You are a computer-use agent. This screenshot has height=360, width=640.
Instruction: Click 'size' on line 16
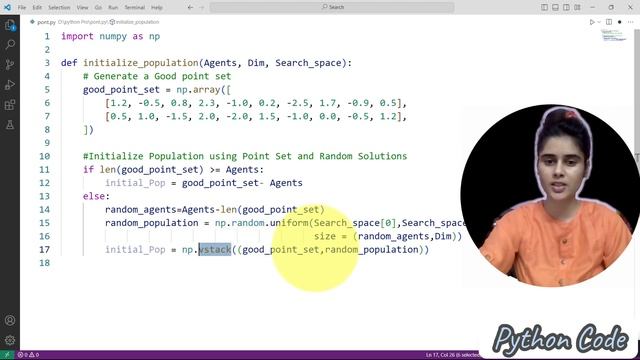(325, 236)
